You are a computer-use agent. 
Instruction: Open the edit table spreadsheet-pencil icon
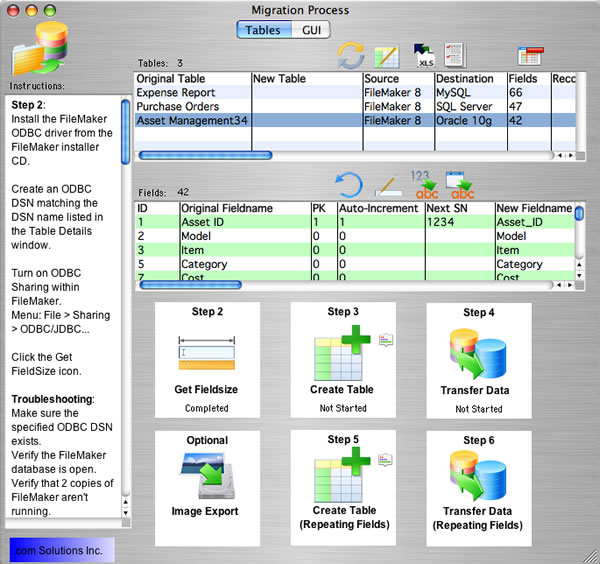pos(386,57)
